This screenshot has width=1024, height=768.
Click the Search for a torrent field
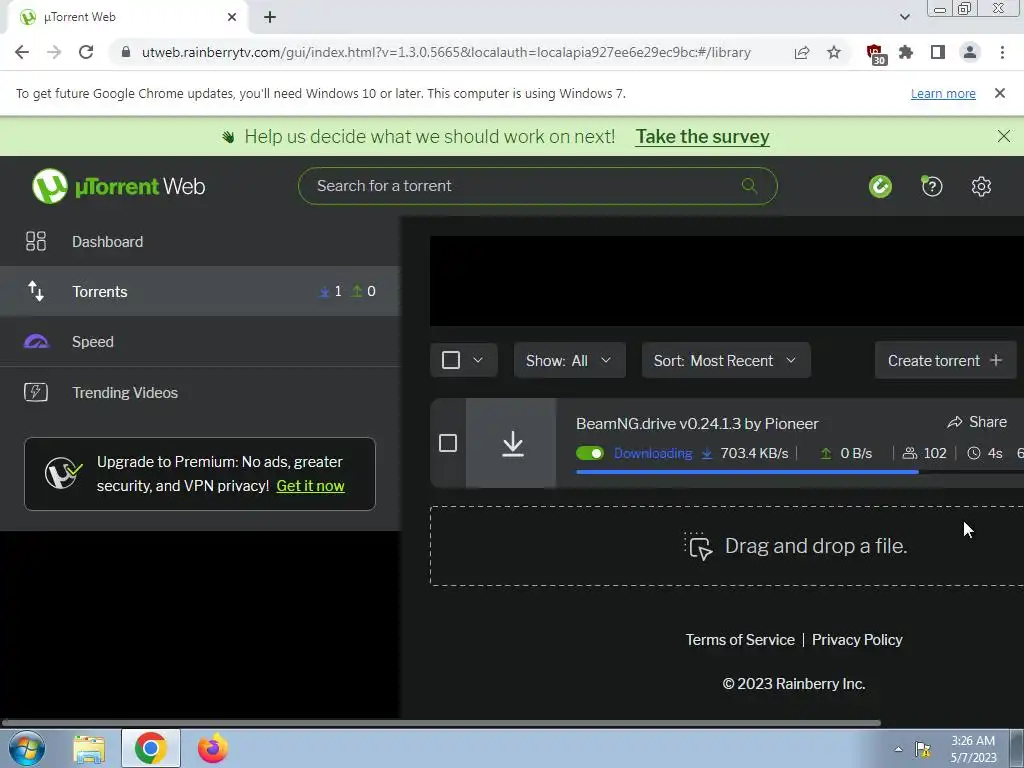(537, 186)
